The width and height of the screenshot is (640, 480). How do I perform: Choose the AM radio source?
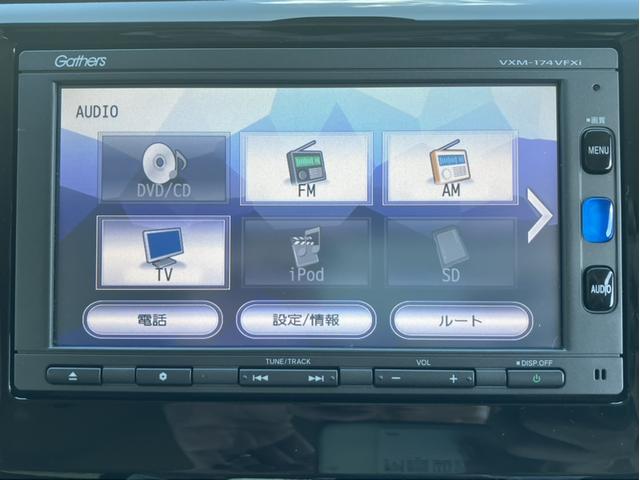[x=450, y=167]
